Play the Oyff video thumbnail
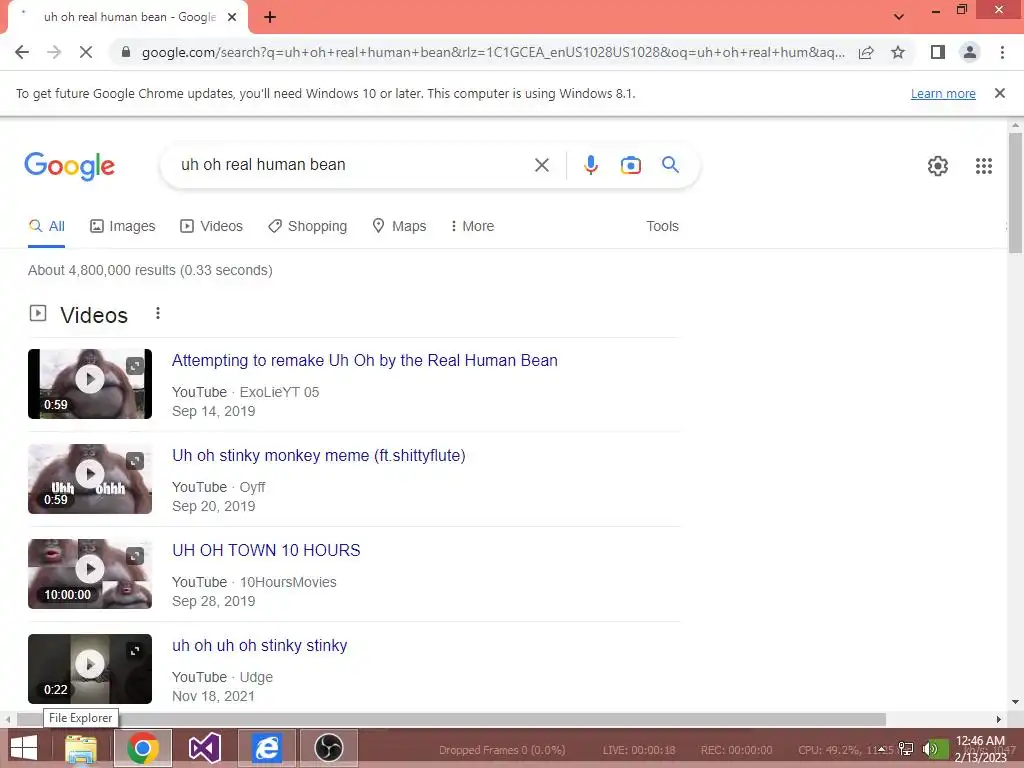This screenshot has width=1024, height=768. [89, 474]
